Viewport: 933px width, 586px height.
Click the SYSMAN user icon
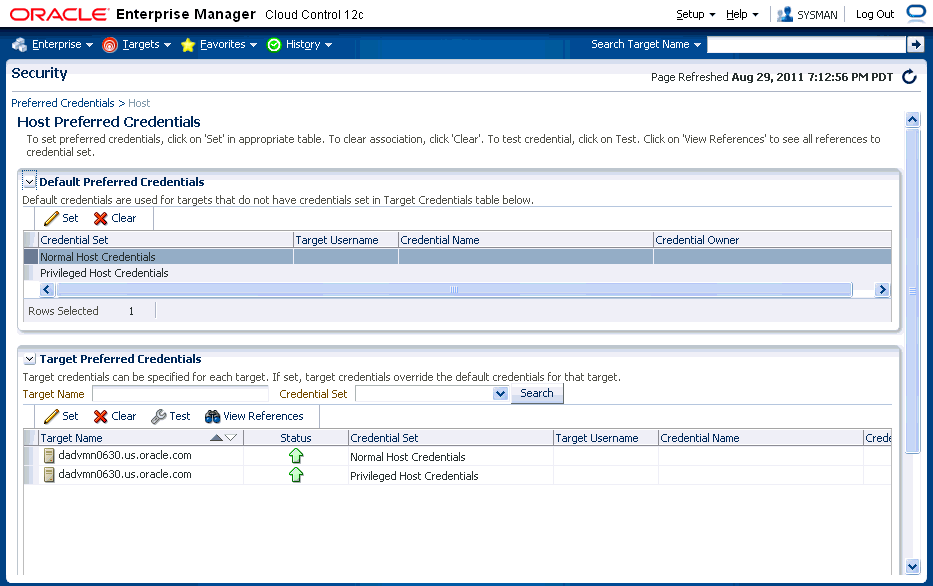point(785,14)
